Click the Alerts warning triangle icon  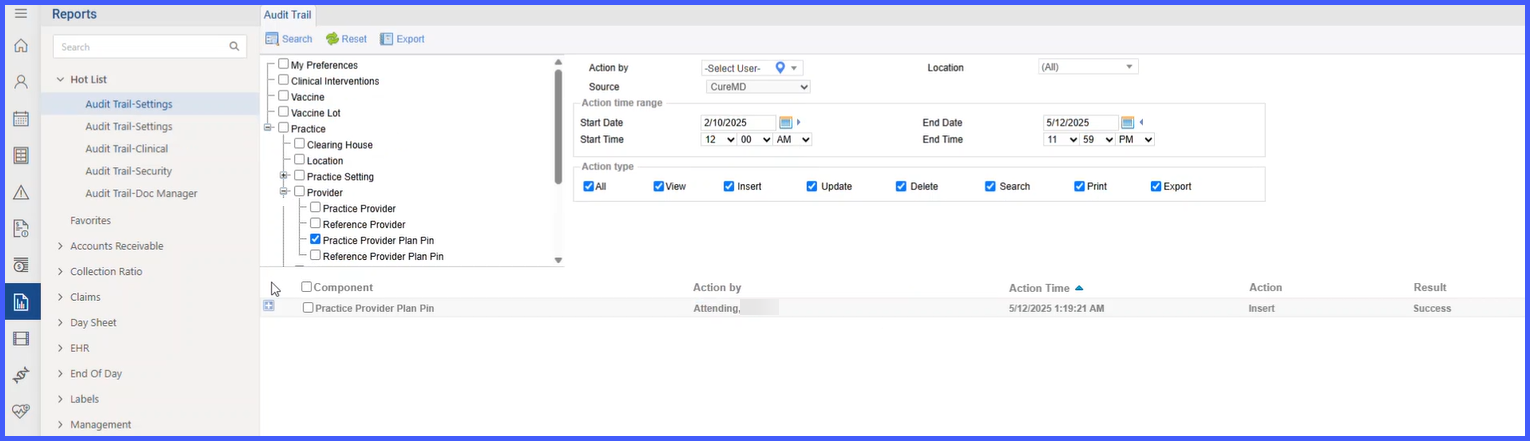pos(21,192)
